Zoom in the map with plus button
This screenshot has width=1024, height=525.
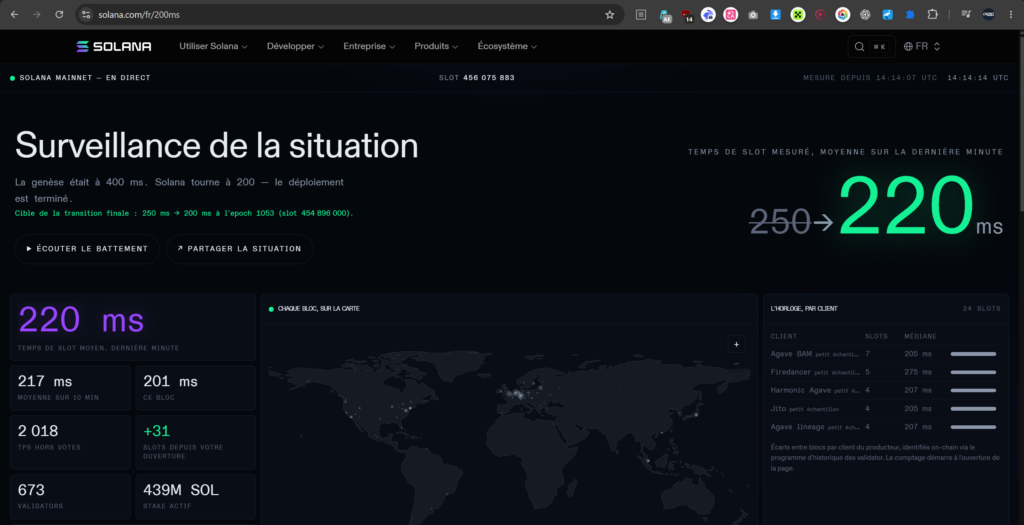point(736,344)
